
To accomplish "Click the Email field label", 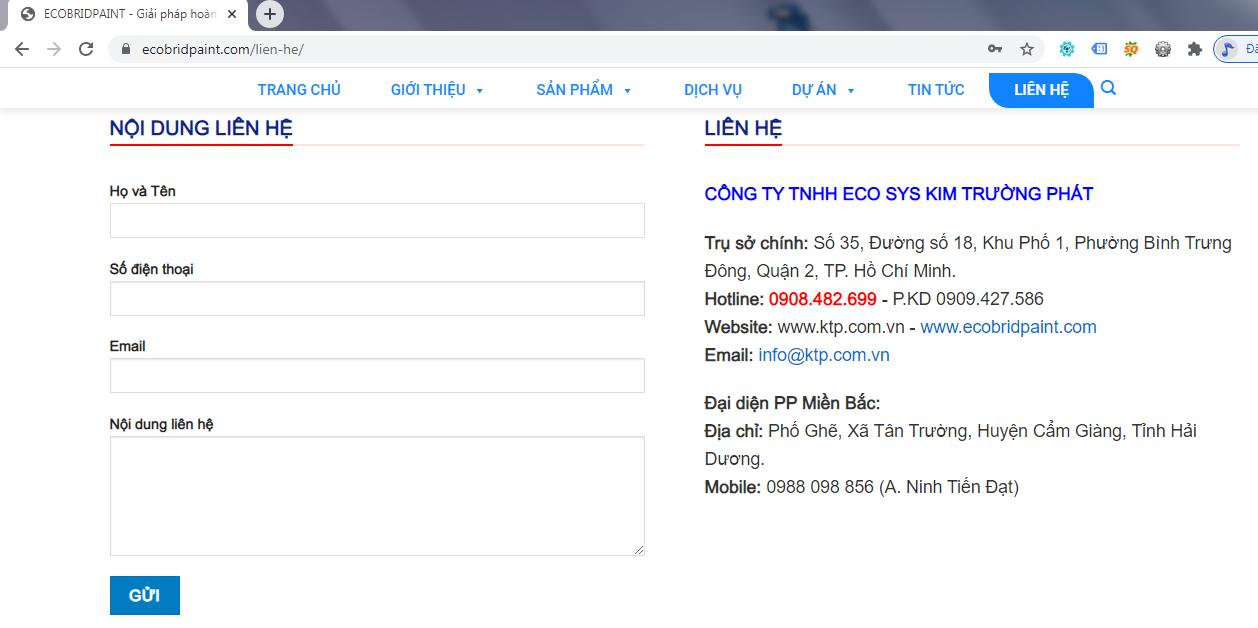I will tap(128, 346).
